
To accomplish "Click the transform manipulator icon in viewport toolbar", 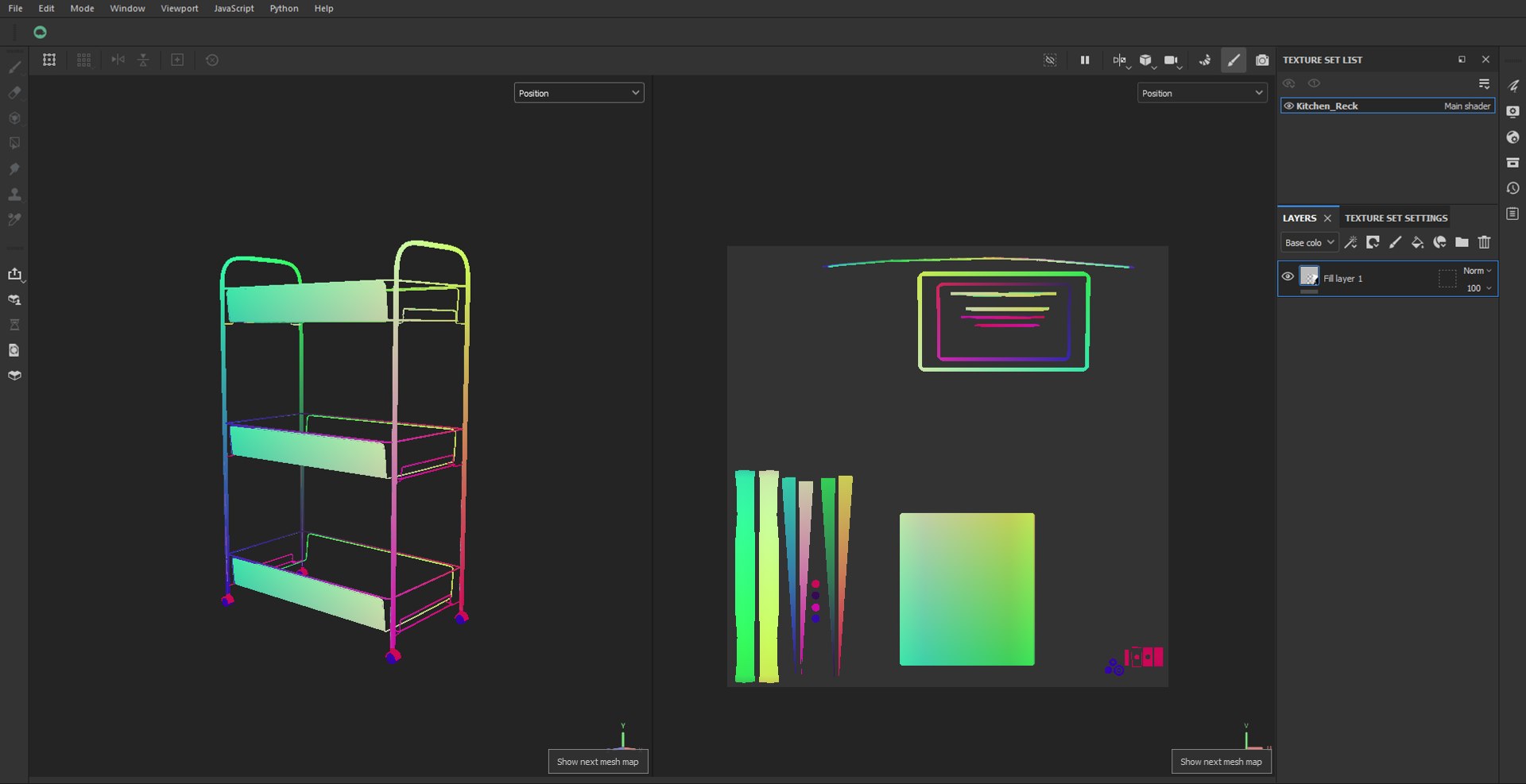I will point(49,60).
